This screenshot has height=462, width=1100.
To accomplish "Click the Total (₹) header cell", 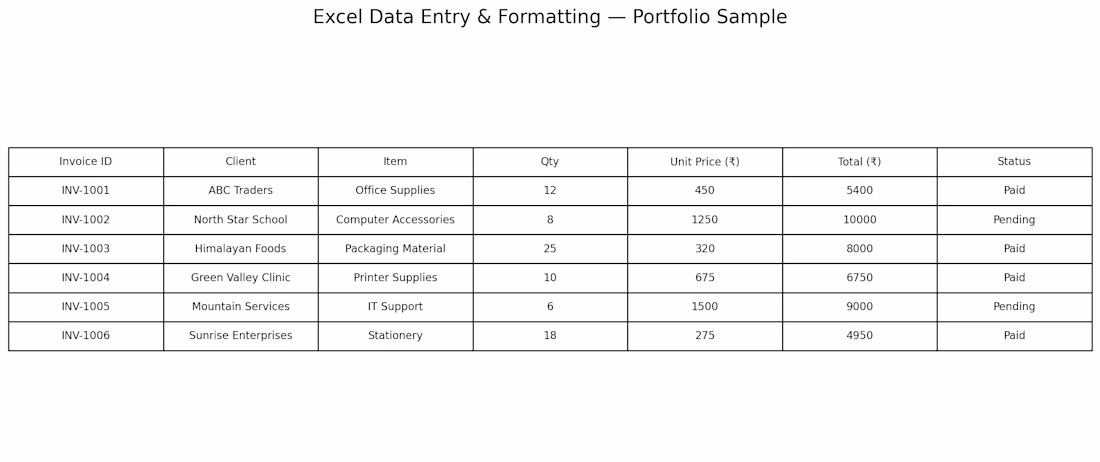I will point(859,162).
